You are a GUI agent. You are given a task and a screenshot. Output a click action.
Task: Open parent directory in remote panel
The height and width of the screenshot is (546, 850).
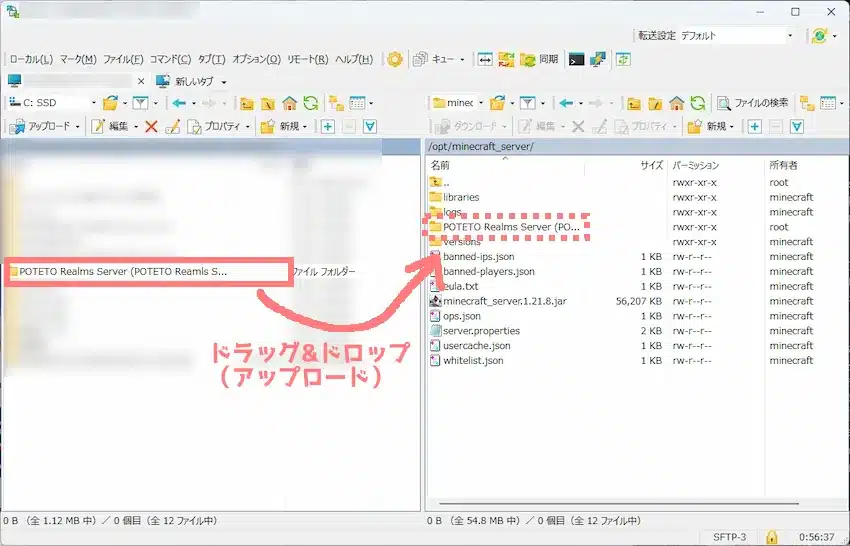point(633,103)
